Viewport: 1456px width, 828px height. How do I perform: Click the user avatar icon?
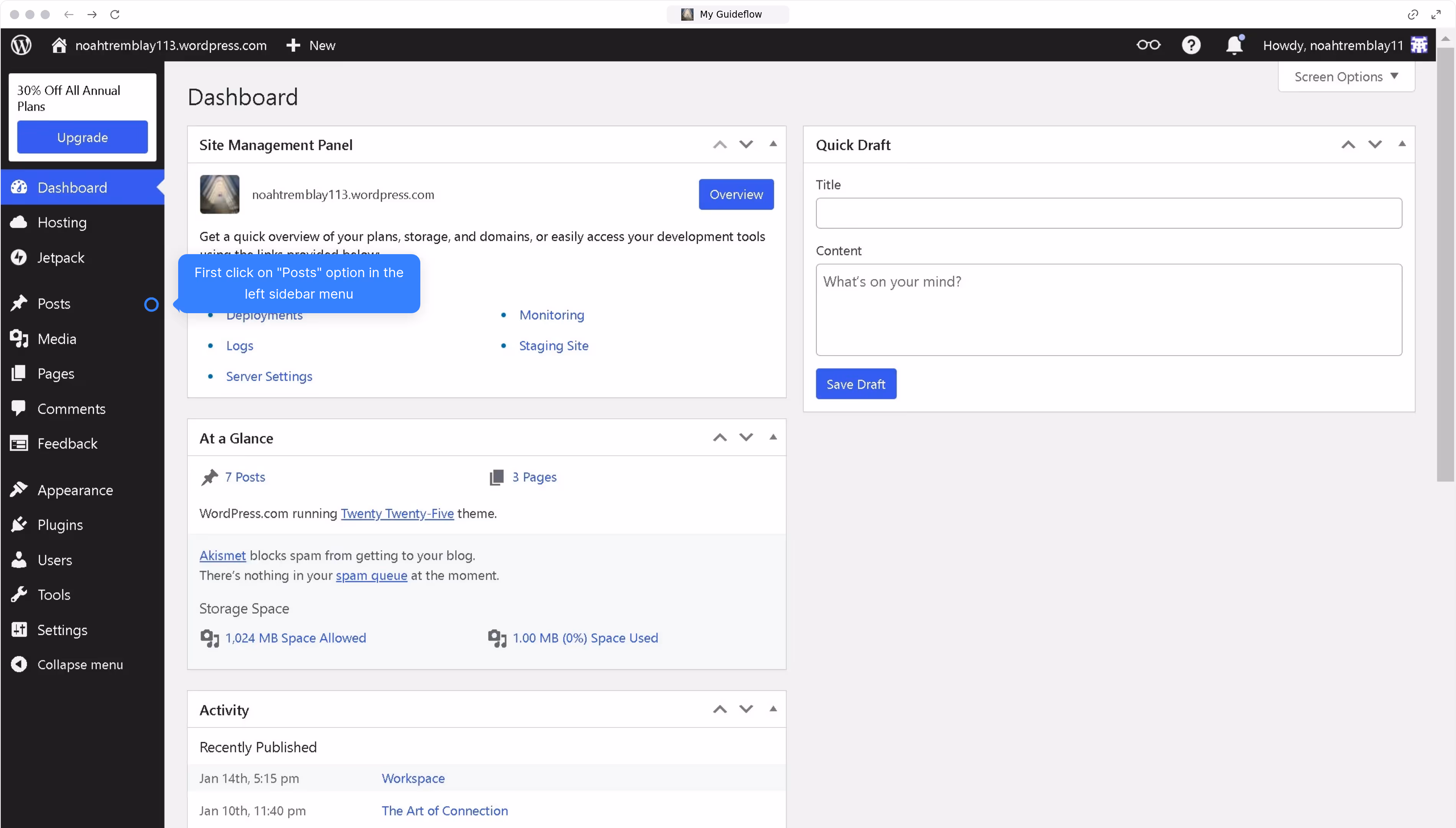(x=1419, y=45)
